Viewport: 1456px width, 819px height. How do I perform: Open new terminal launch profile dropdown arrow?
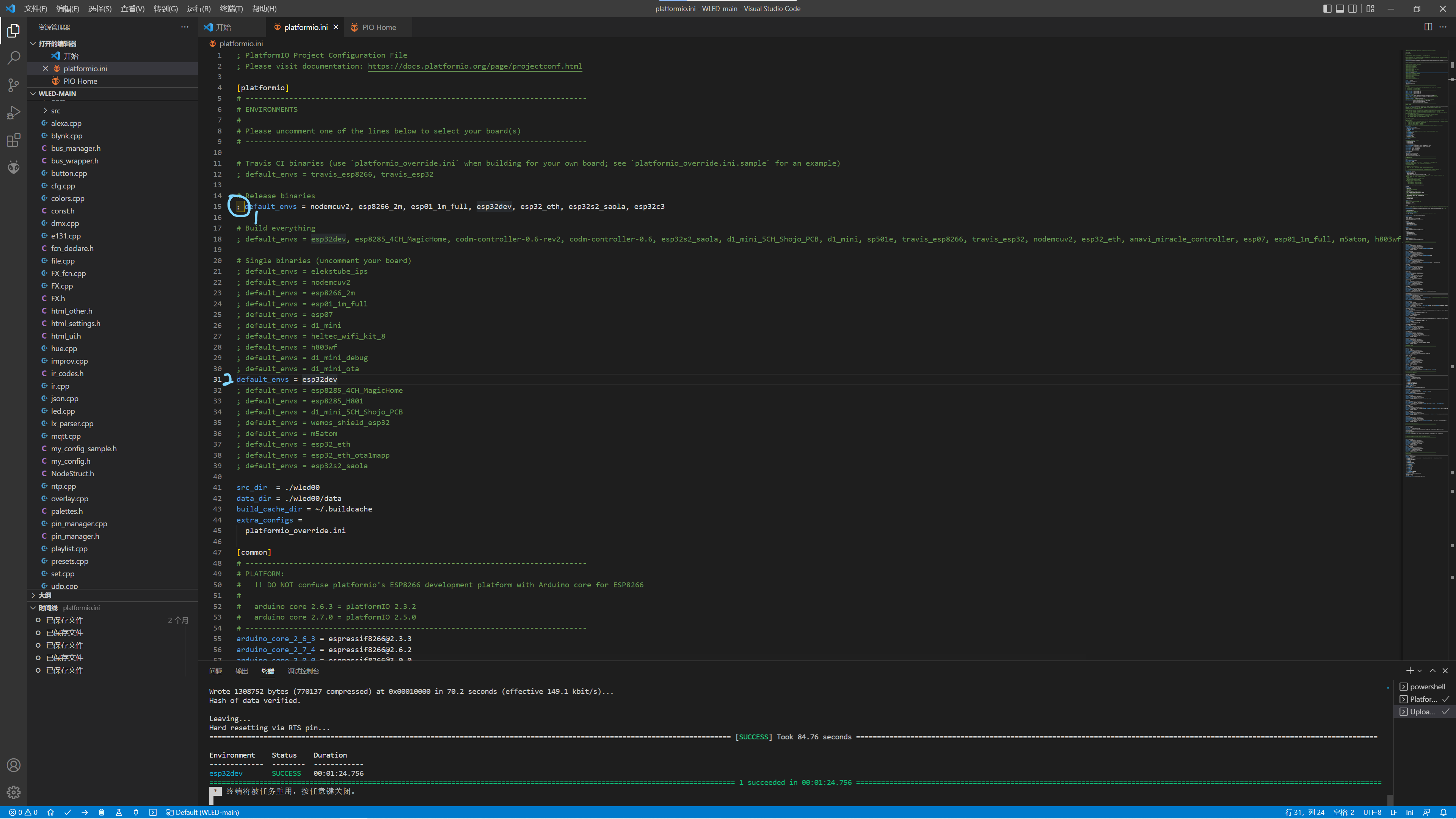click(1420, 671)
